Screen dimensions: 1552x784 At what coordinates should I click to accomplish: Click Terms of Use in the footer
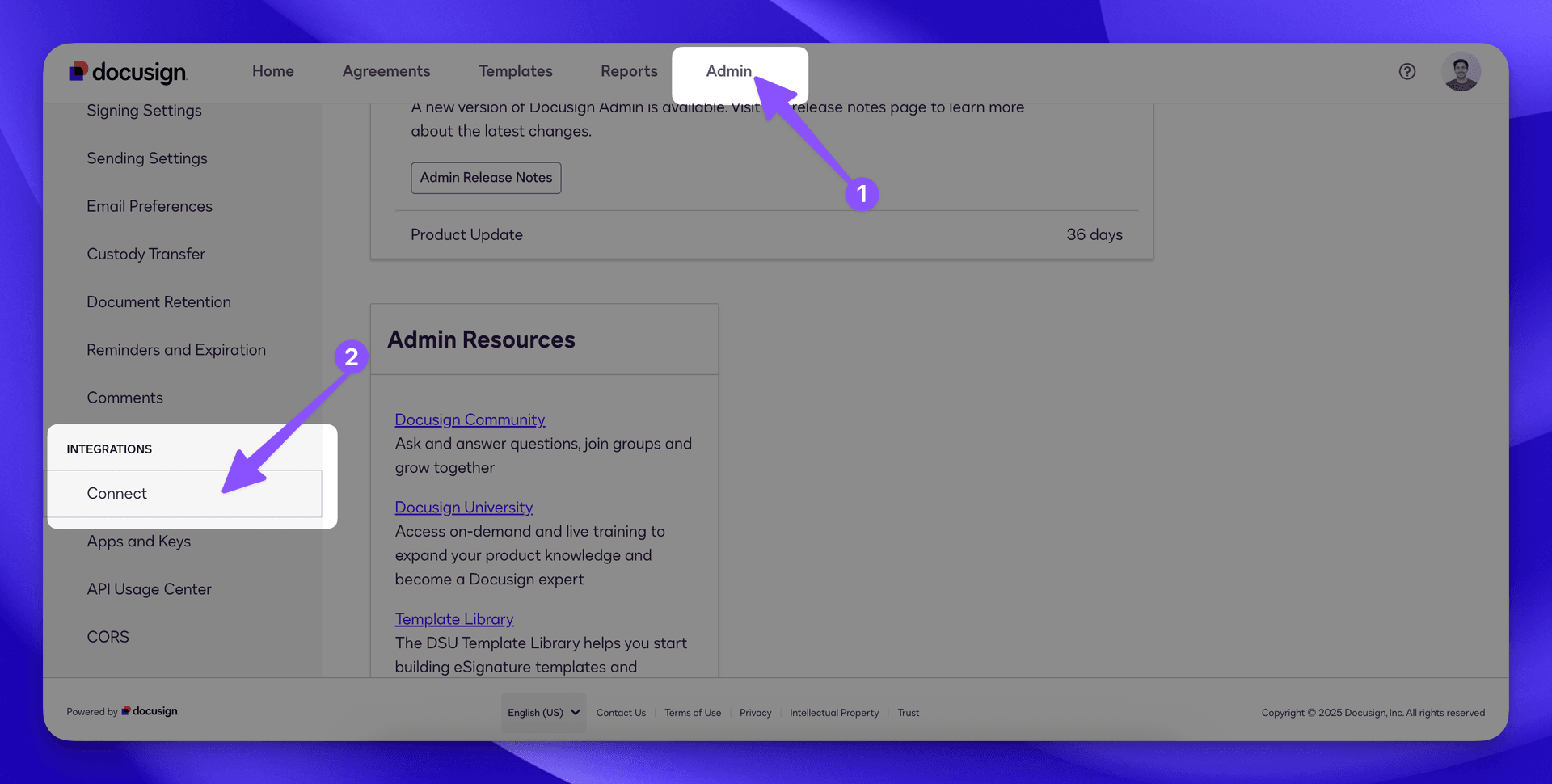point(692,713)
